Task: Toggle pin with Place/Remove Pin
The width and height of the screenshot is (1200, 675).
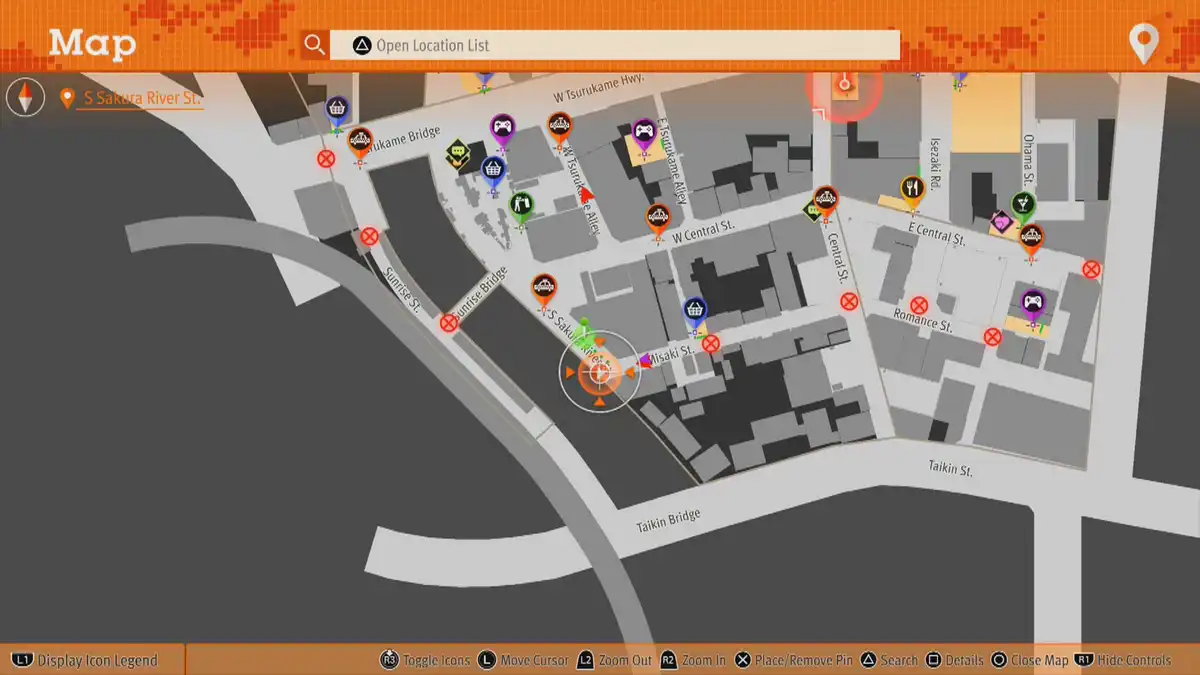Action: tap(796, 660)
